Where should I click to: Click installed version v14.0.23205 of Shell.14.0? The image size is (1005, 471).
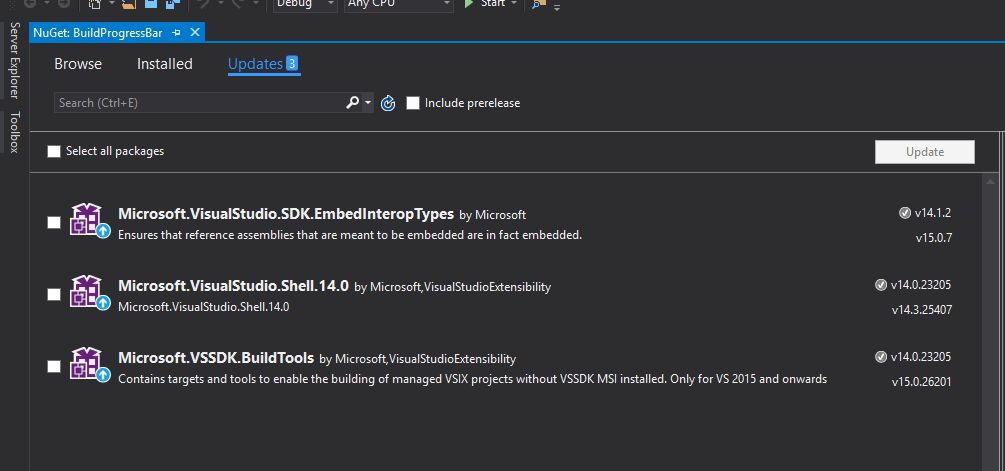coord(921,285)
